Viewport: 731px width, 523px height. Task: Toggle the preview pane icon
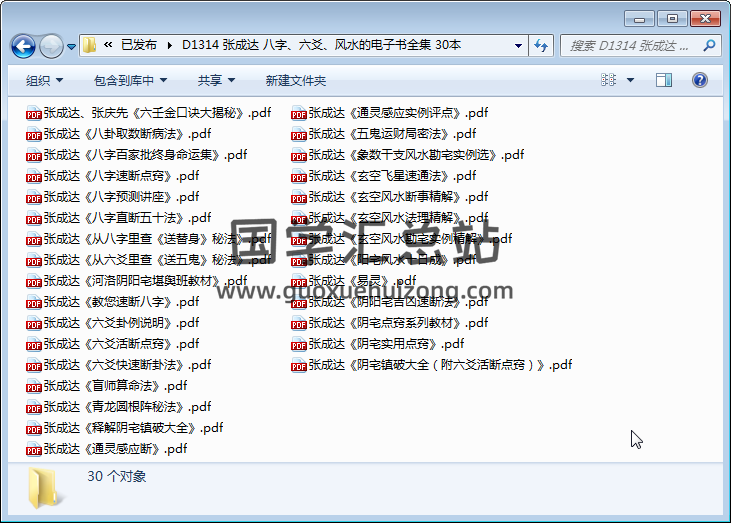pyautogui.click(x=663, y=80)
